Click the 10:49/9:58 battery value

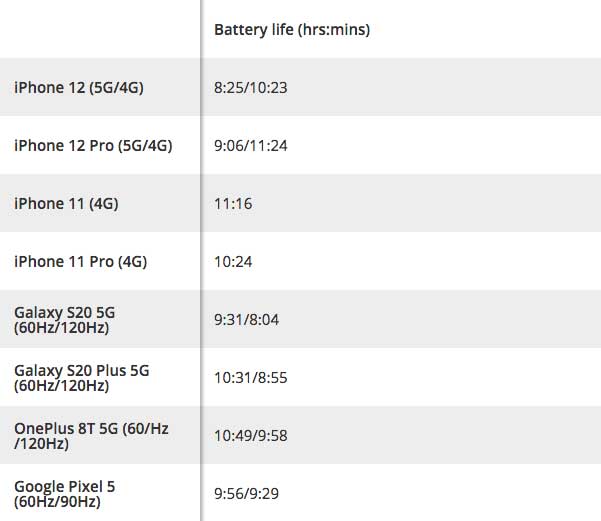click(x=251, y=436)
